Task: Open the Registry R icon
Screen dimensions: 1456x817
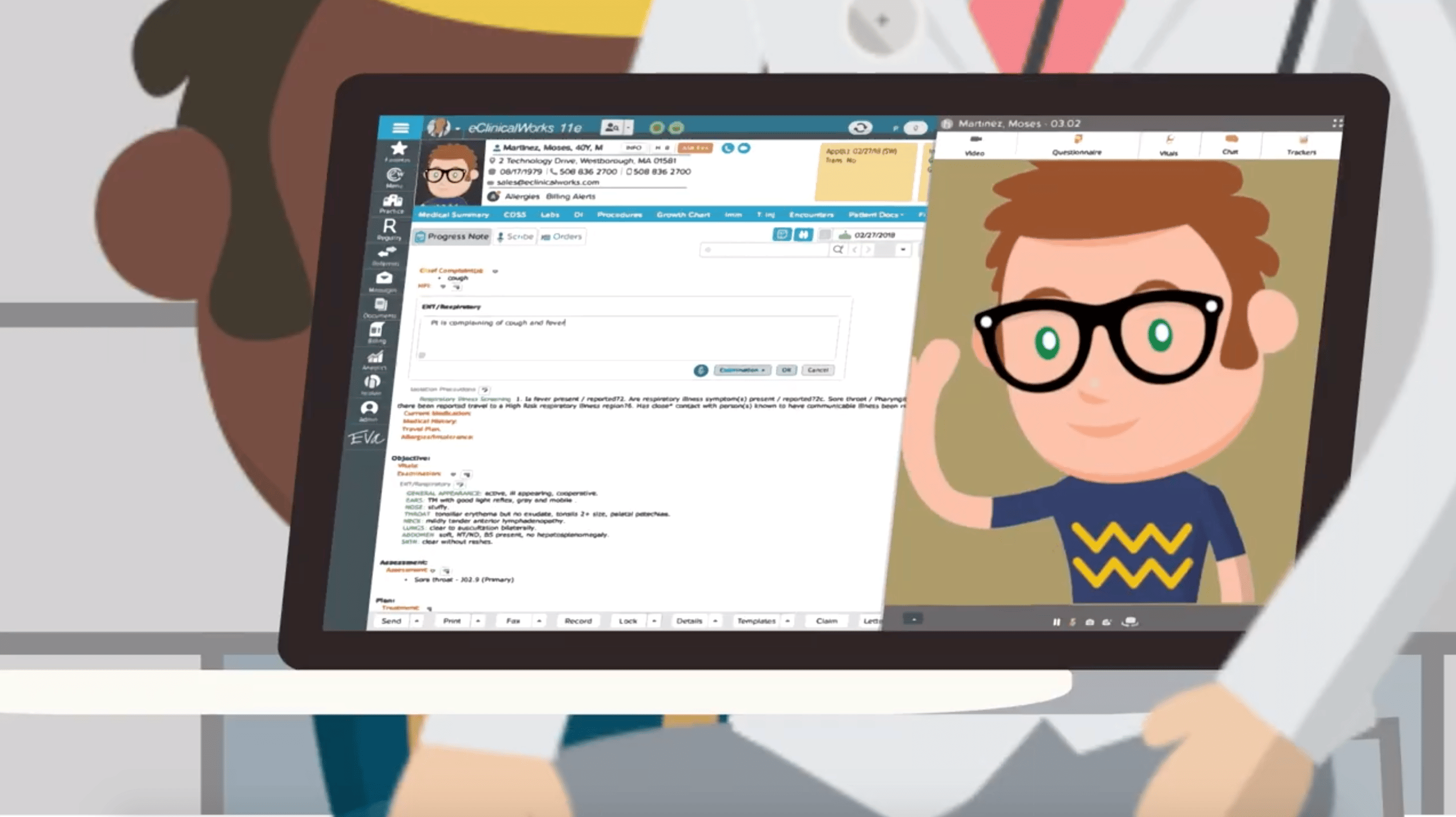Action: pyautogui.click(x=389, y=227)
